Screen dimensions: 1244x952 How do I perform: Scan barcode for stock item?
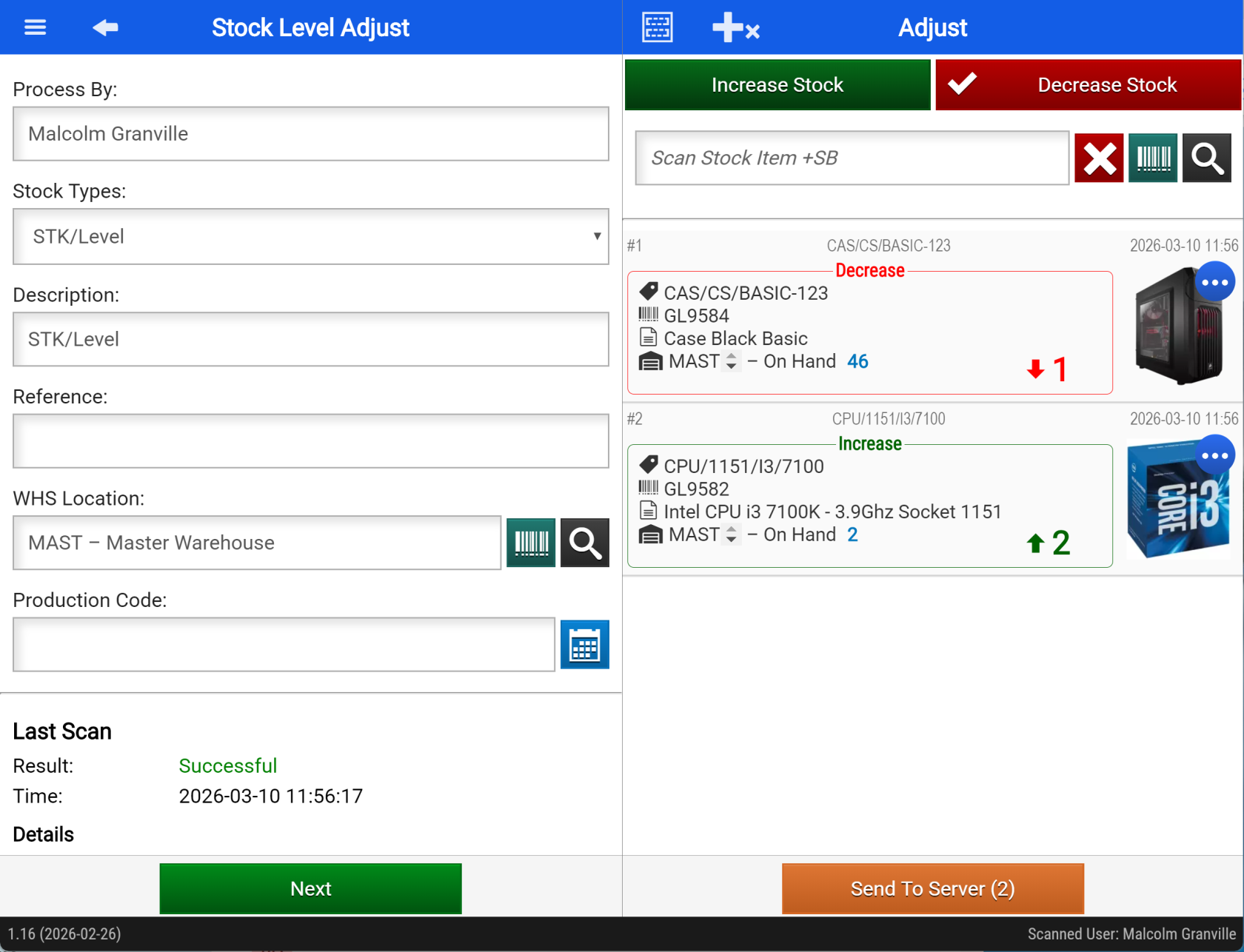pos(1153,158)
